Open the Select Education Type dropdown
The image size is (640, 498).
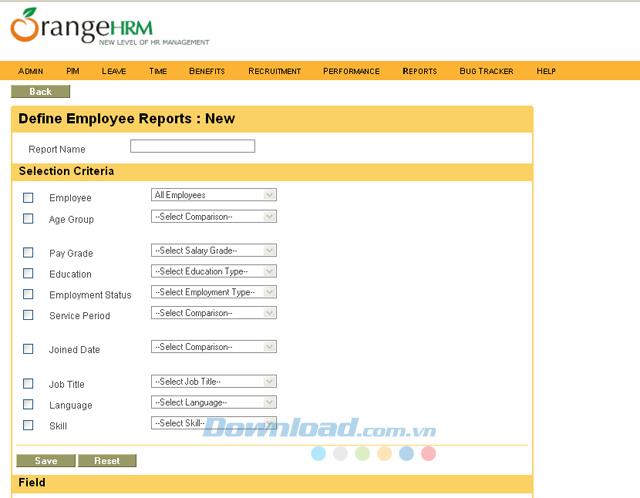(213, 271)
